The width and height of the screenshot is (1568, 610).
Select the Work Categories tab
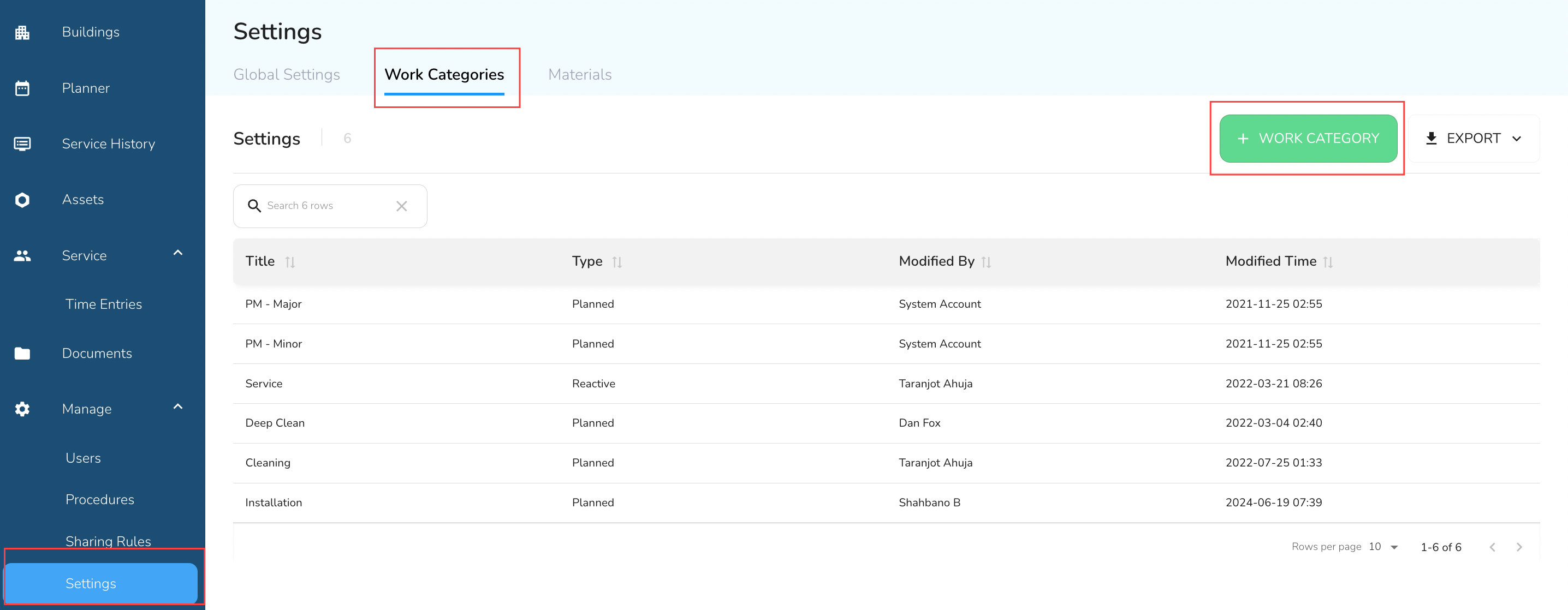click(x=444, y=75)
